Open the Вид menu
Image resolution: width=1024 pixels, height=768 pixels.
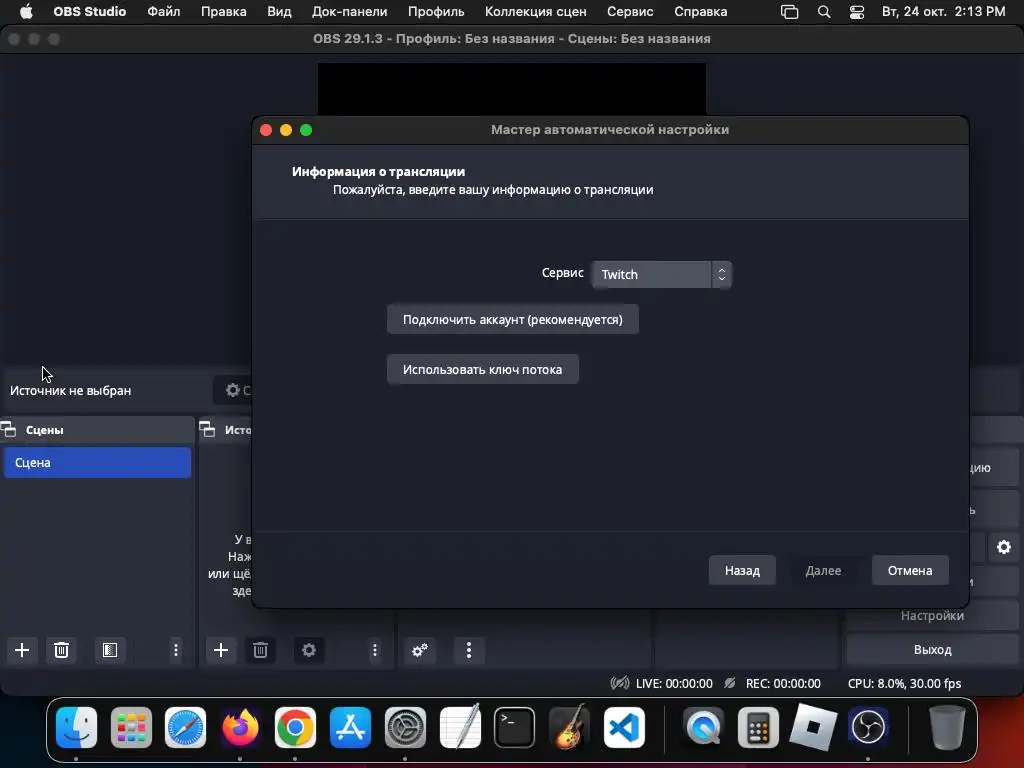(x=280, y=12)
